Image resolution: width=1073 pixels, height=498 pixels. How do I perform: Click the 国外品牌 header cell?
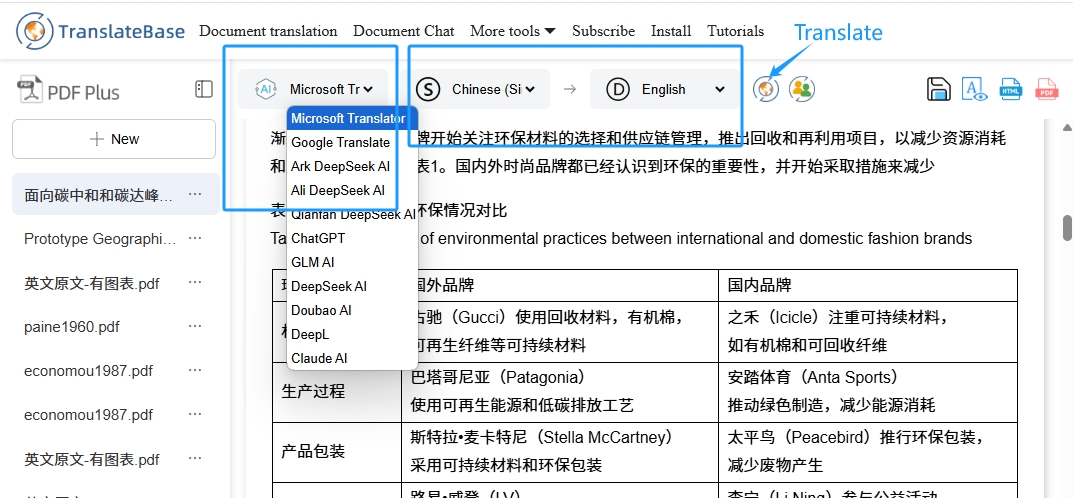tap(560, 285)
